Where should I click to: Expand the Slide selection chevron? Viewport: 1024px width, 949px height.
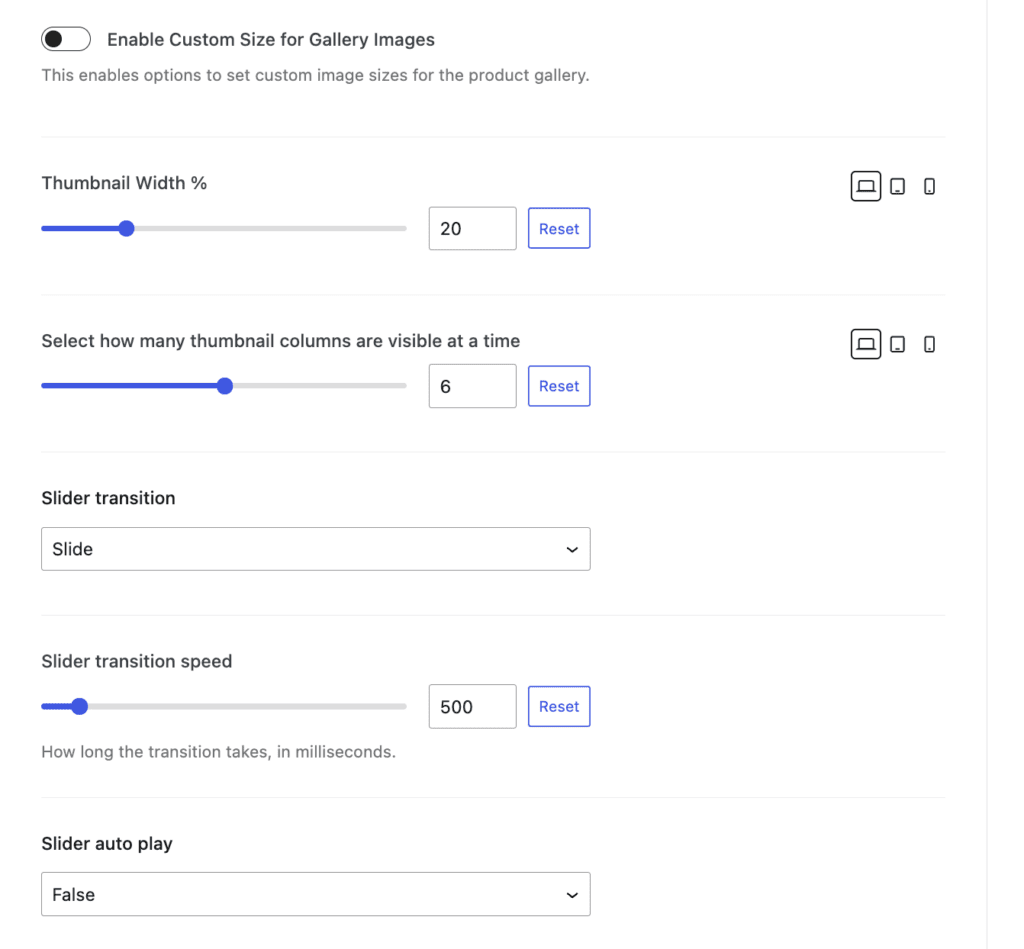(x=571, y=549)
